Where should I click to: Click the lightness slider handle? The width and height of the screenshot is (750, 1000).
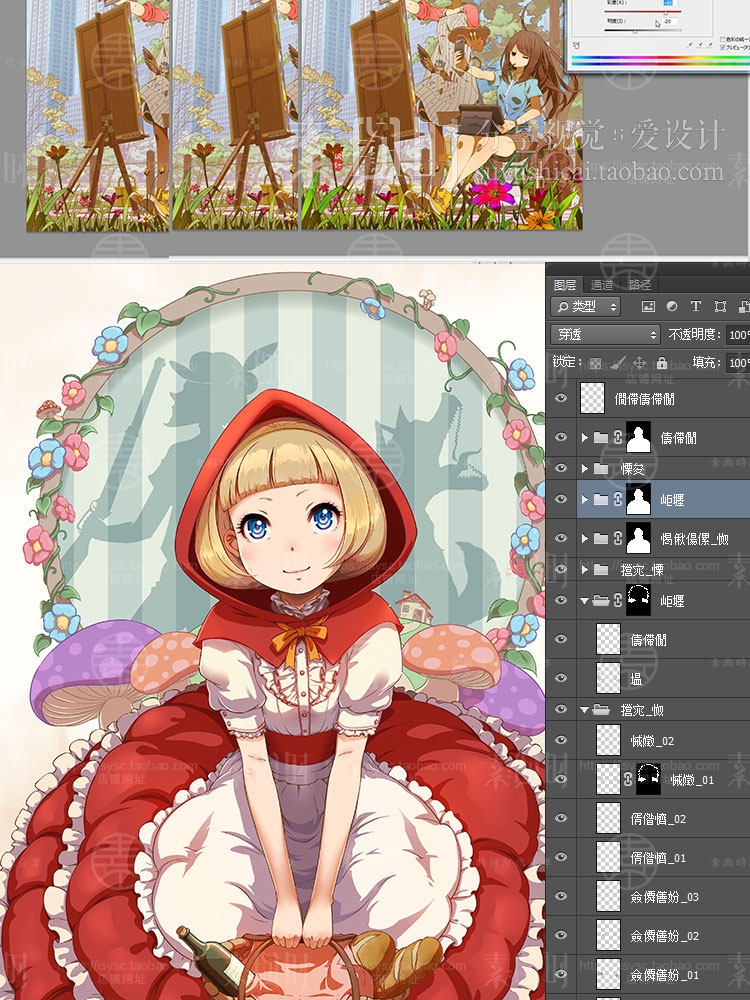pyautogui.click(x=635, y=31)
